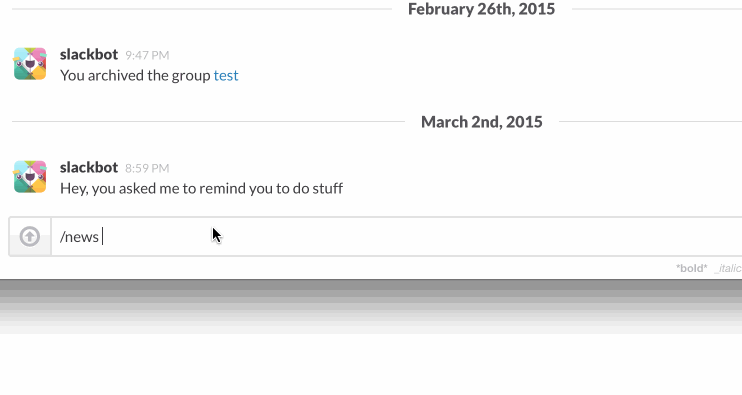Click slackbot name on the 9:47 PM message

89,54
